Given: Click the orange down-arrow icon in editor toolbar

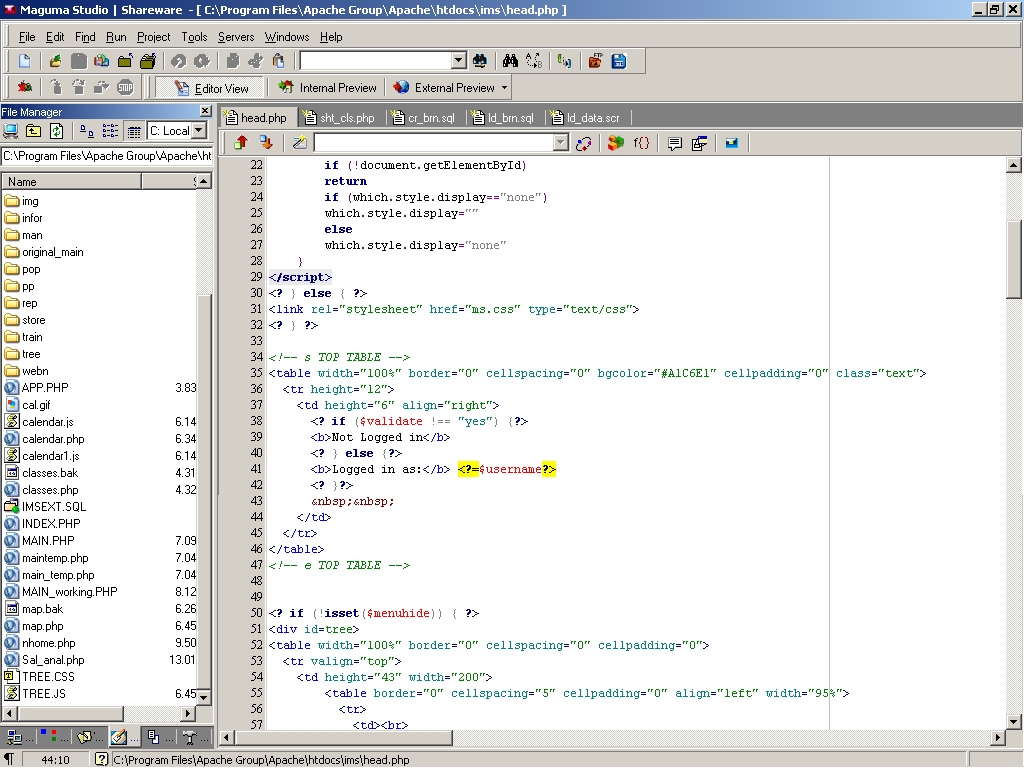Looking at the screenshot, I should coord(266,142).
